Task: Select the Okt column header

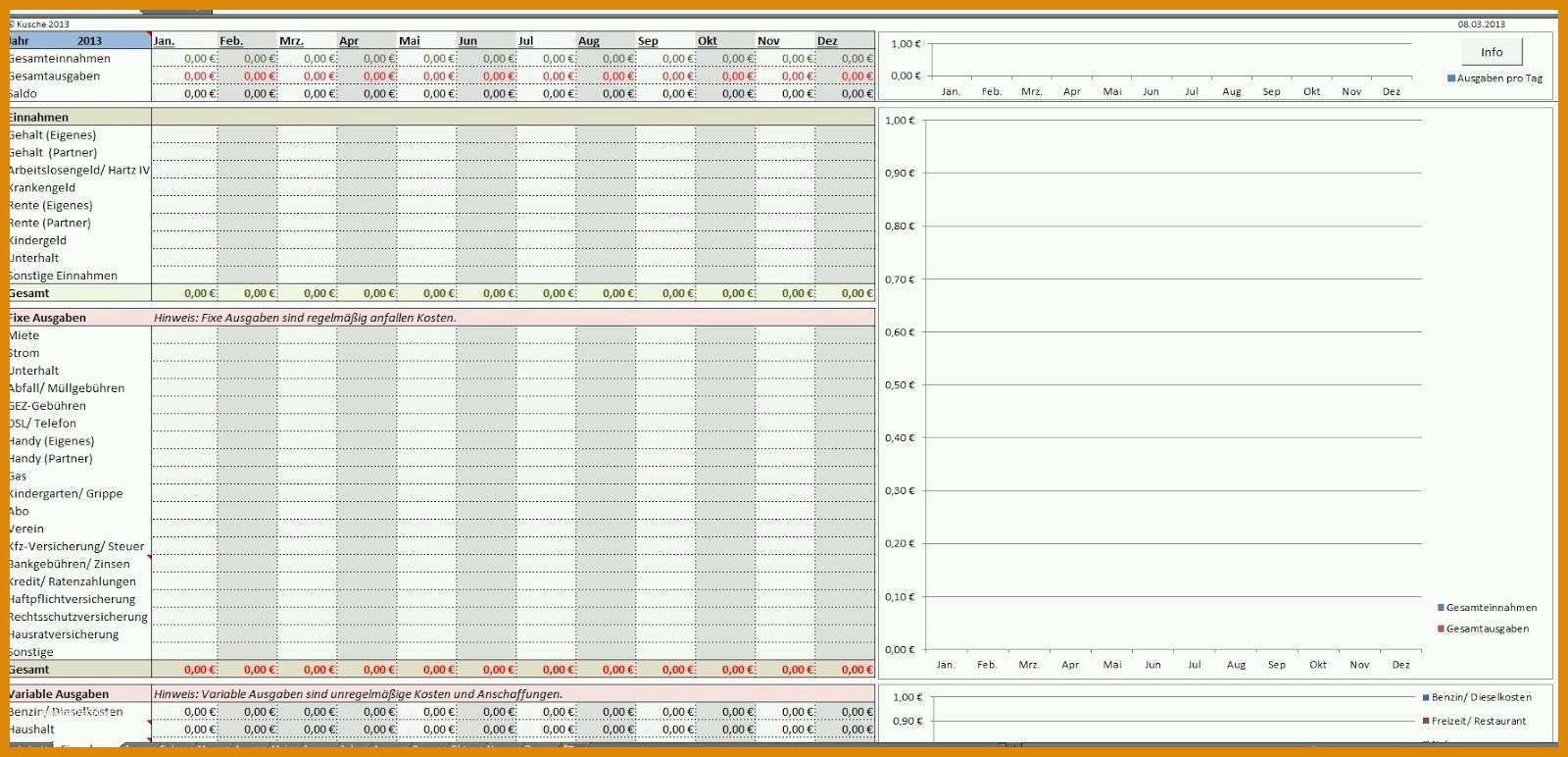Action: [x=725, y=41]
